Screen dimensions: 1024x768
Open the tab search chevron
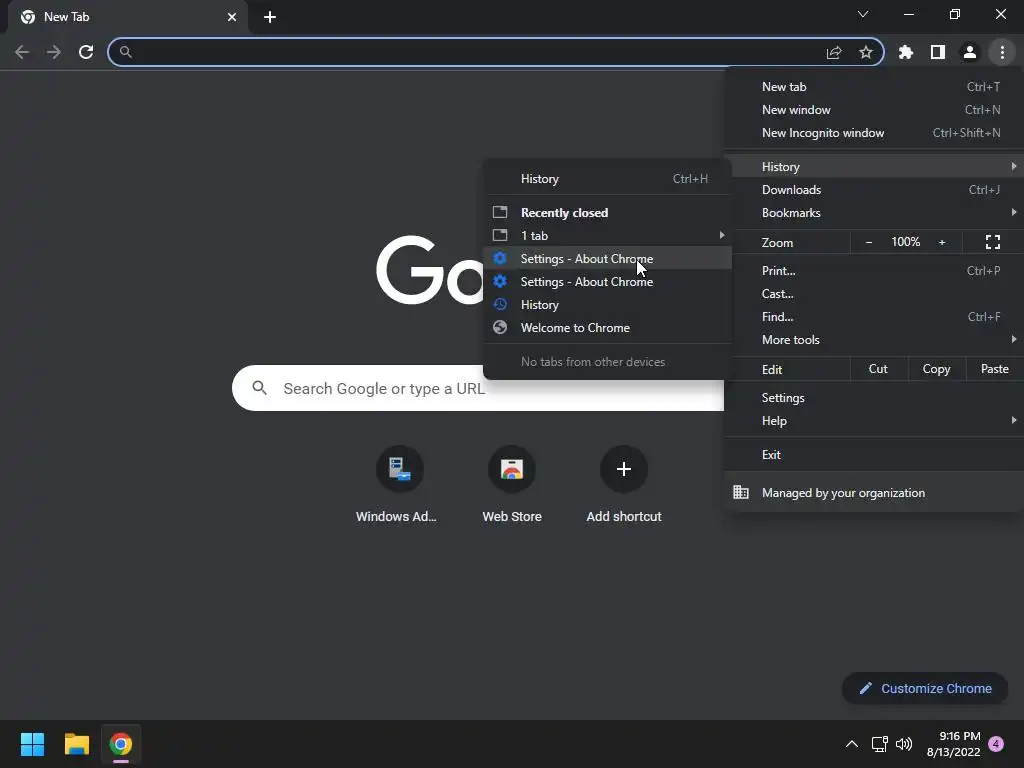pyautogui.click(x=863, y=14)
